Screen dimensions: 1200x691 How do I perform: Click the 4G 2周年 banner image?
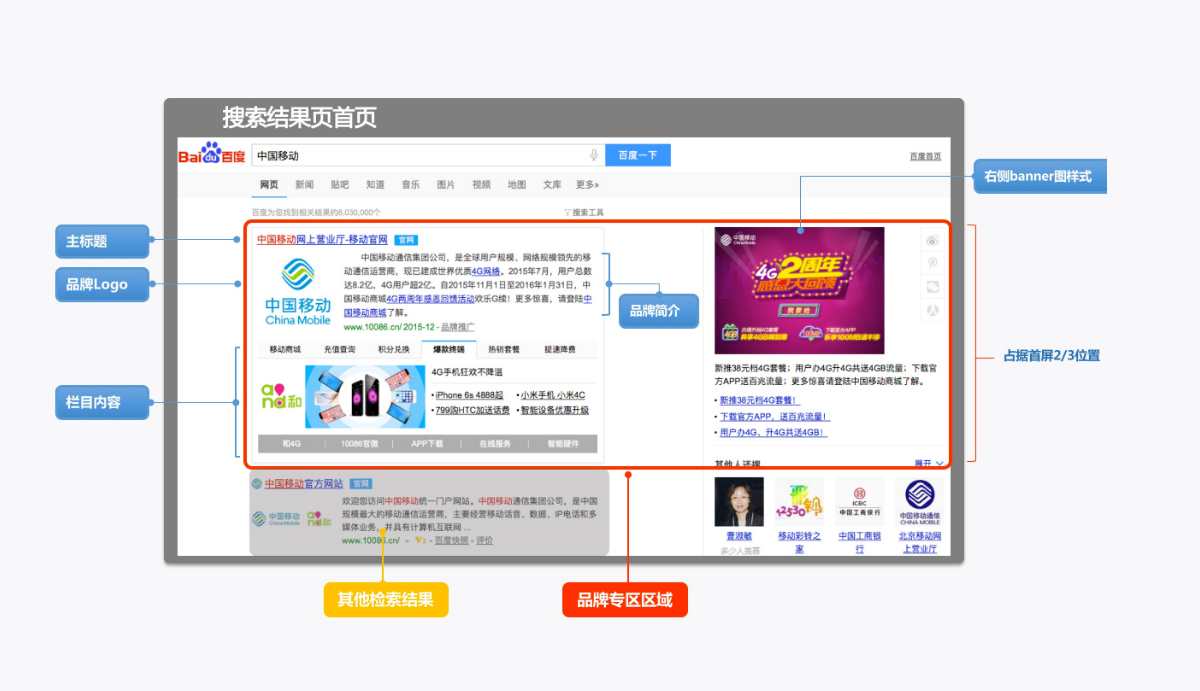(799, 290)
